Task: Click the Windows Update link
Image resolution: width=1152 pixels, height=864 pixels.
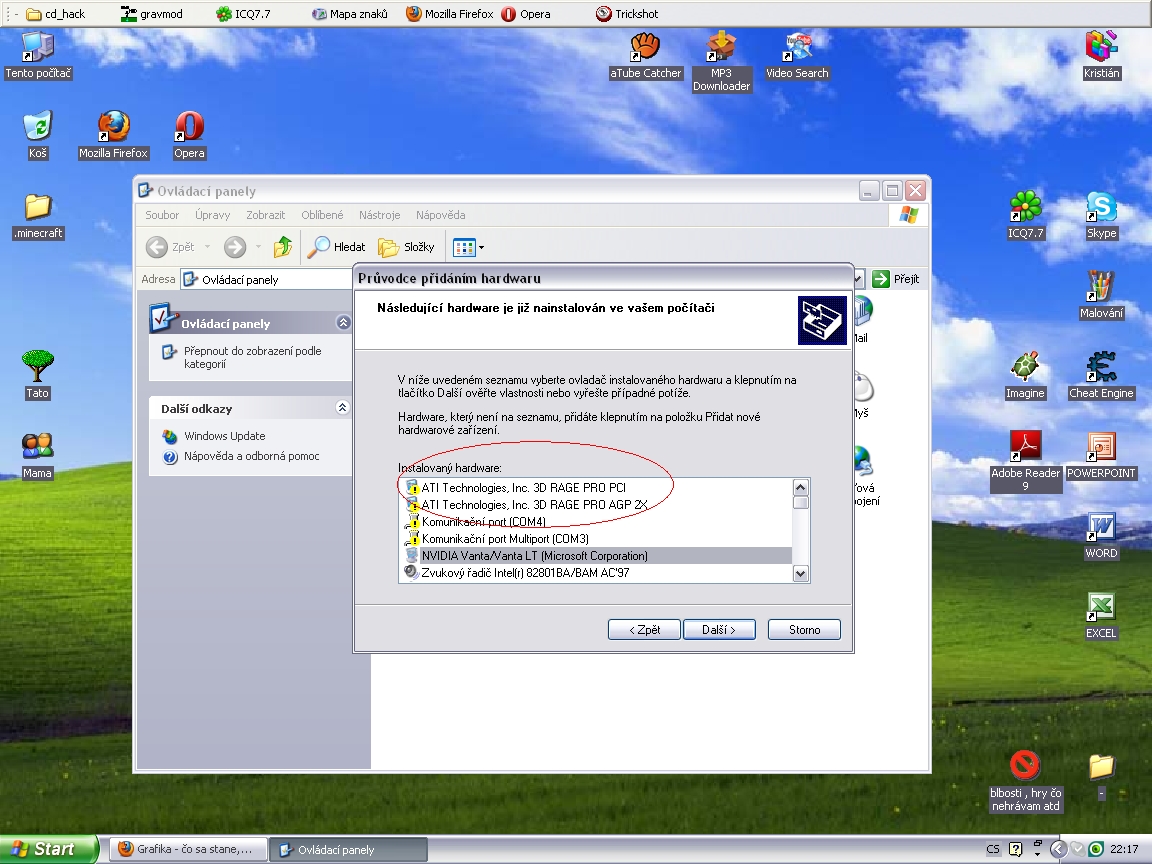Action: click(224, 436)
